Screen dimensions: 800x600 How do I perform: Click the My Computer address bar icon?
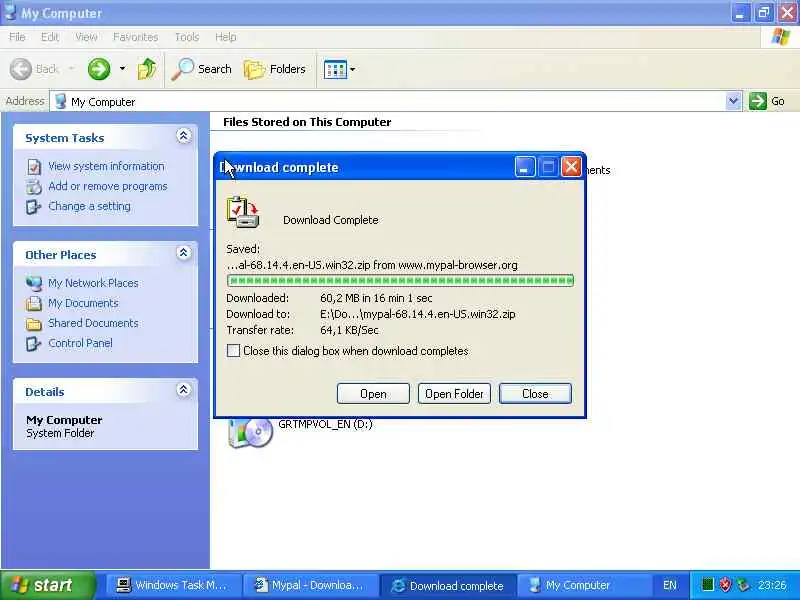(61, 101)
